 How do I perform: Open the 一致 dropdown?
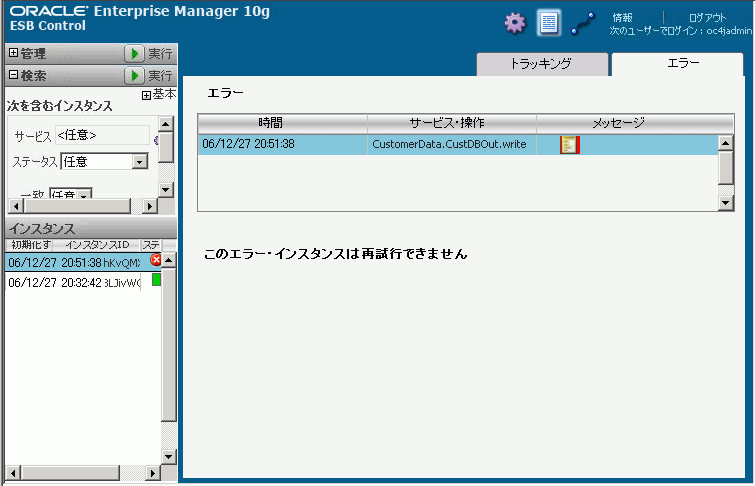[x=84, y=194]
